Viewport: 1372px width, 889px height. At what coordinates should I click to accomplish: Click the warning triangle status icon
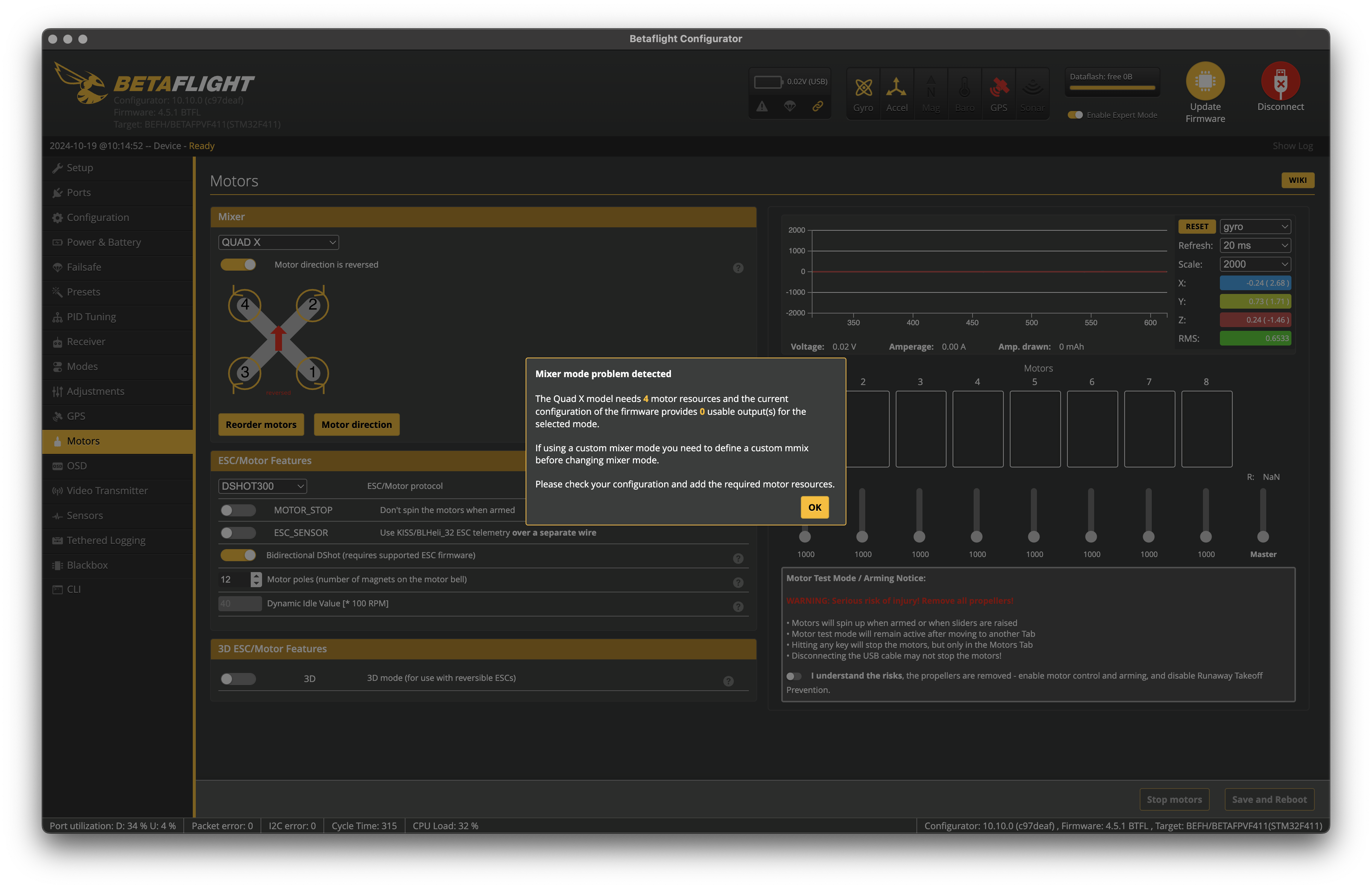762,107
